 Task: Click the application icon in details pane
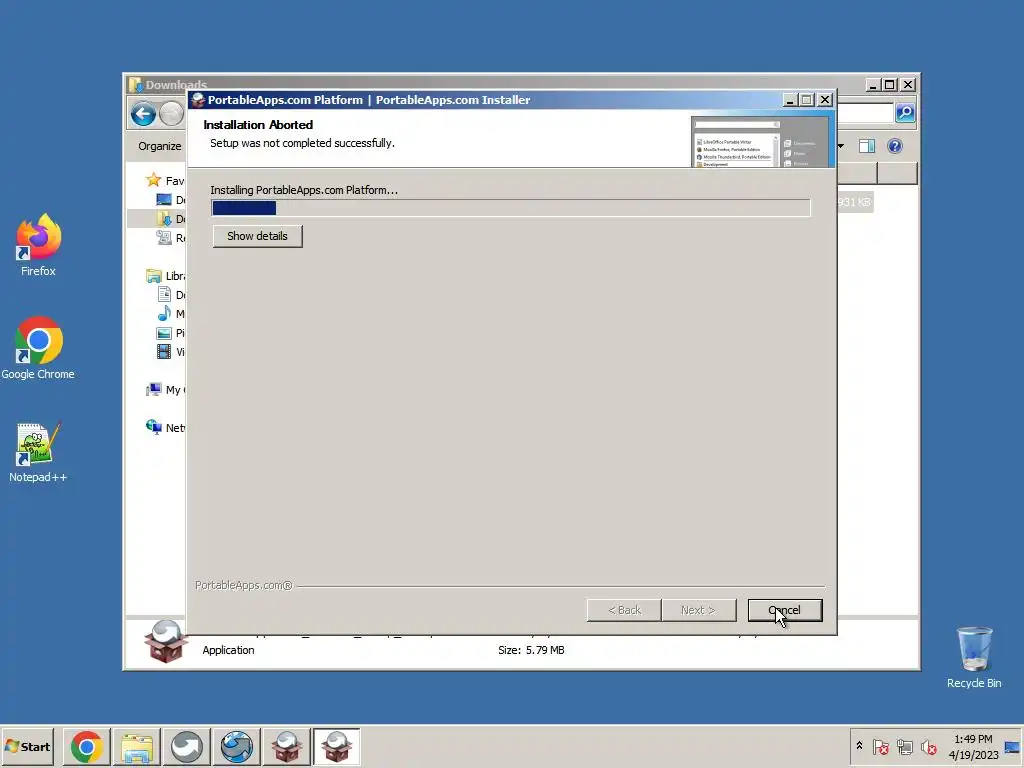tap(165, 642)
